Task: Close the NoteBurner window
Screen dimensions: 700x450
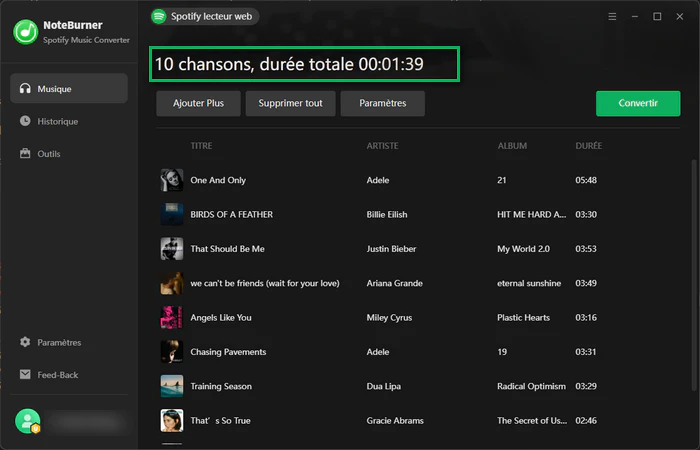Action: (x=679, y=17)
